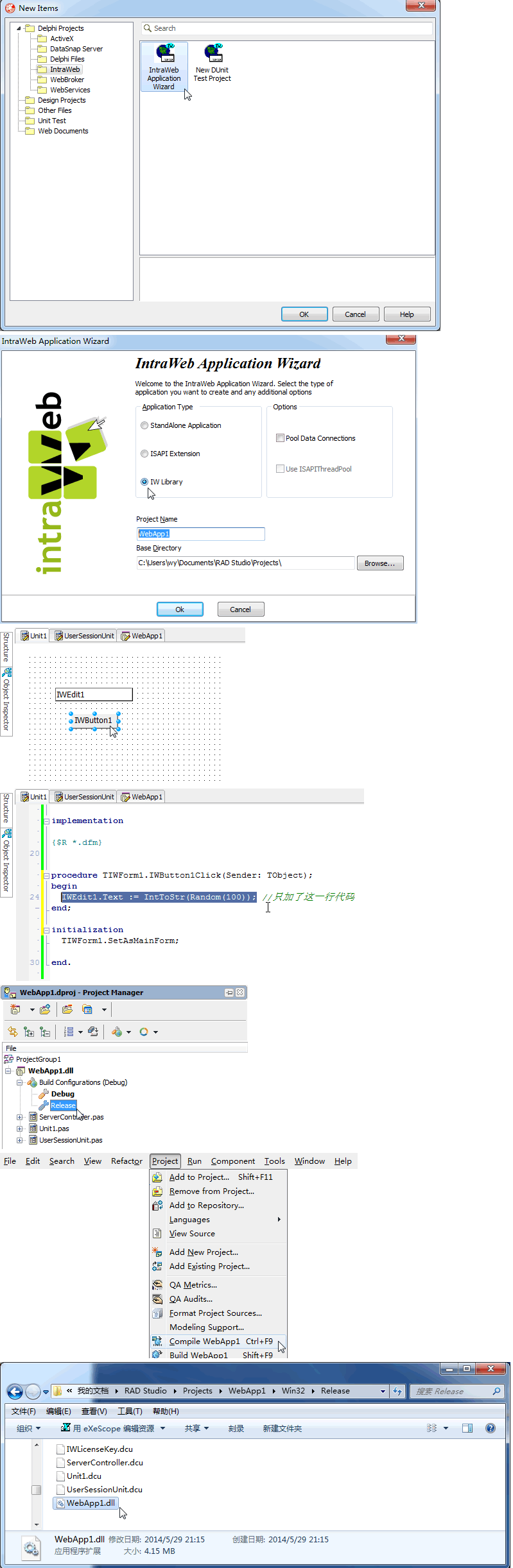Click 新建文件夹 in the Explorer toolbar
513x1568 pixels.
click(282, 1428)
